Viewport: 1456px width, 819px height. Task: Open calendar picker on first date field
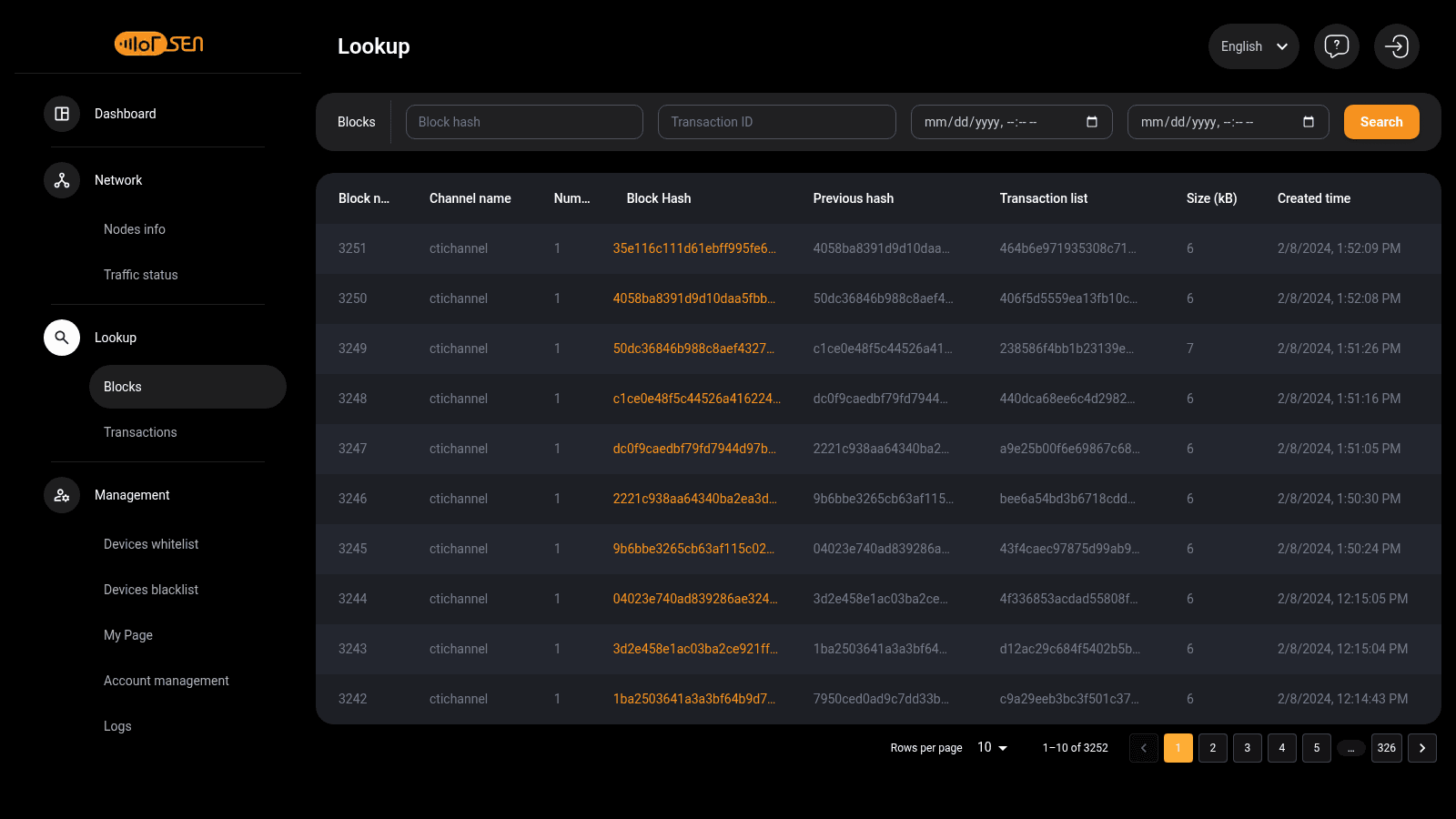(x=1092, y=122)
